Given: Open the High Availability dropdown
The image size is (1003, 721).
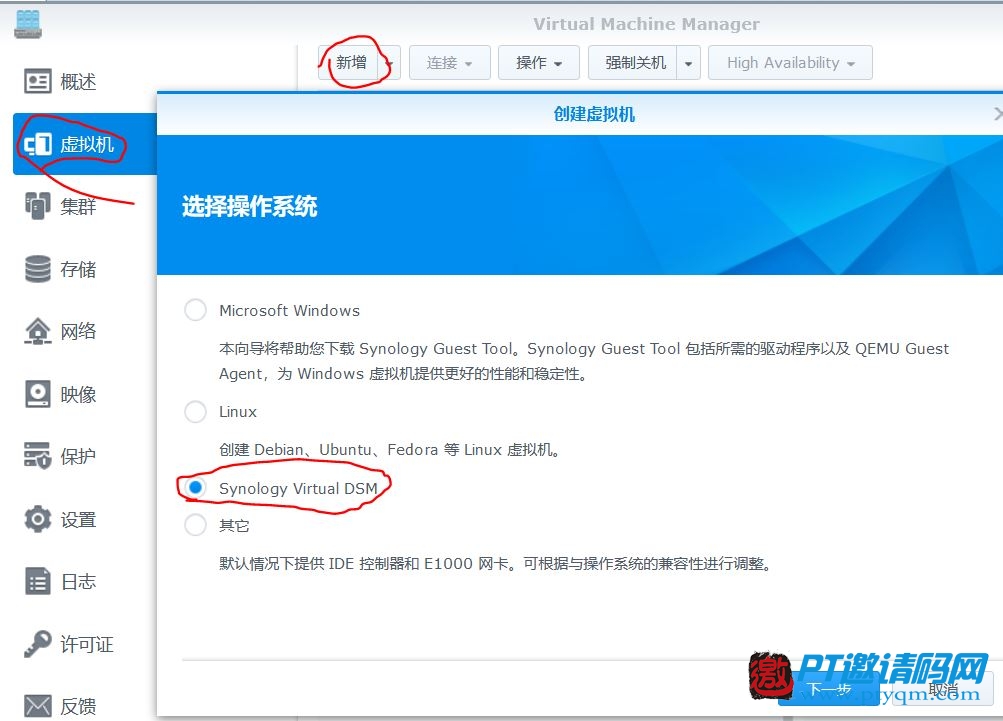Looking at the screenshot, I should click(790, 63).
